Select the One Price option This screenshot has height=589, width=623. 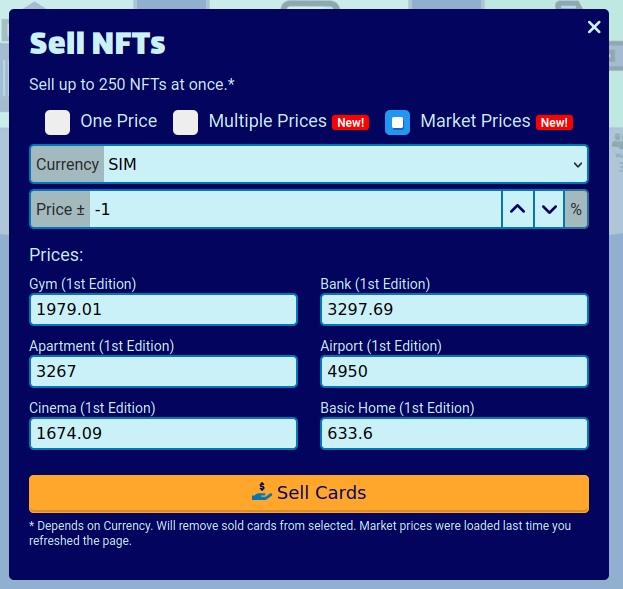pyautogui.click(x=58, y=122)
